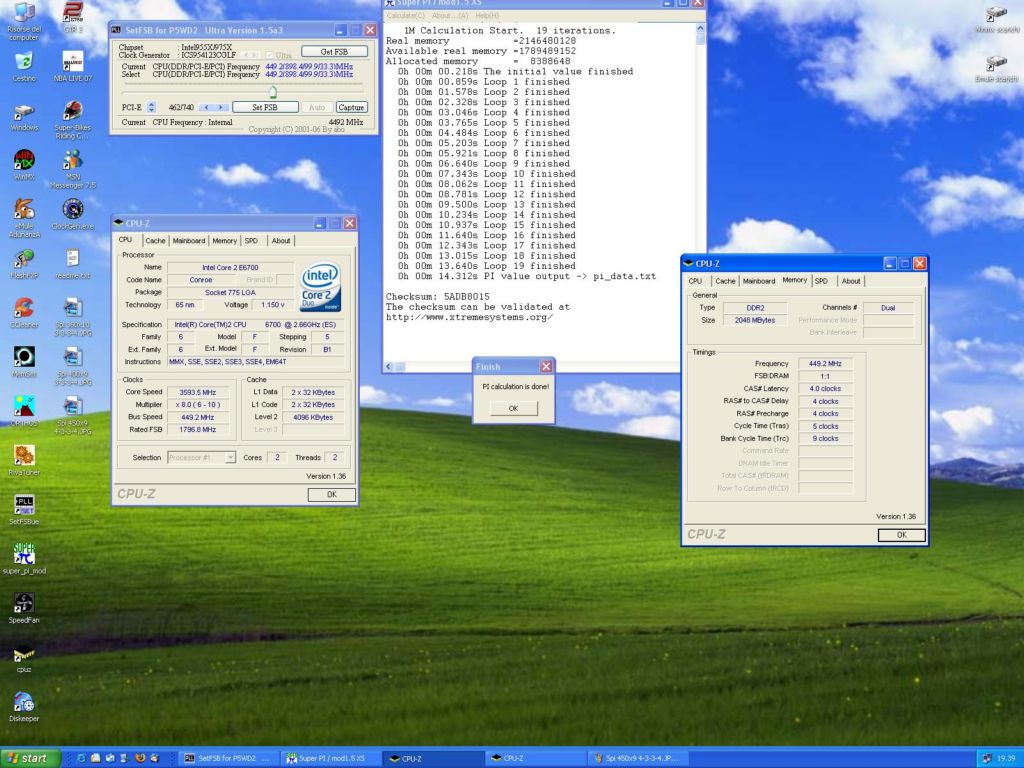Open the Cestino recycle bin icon

(24, 67)
